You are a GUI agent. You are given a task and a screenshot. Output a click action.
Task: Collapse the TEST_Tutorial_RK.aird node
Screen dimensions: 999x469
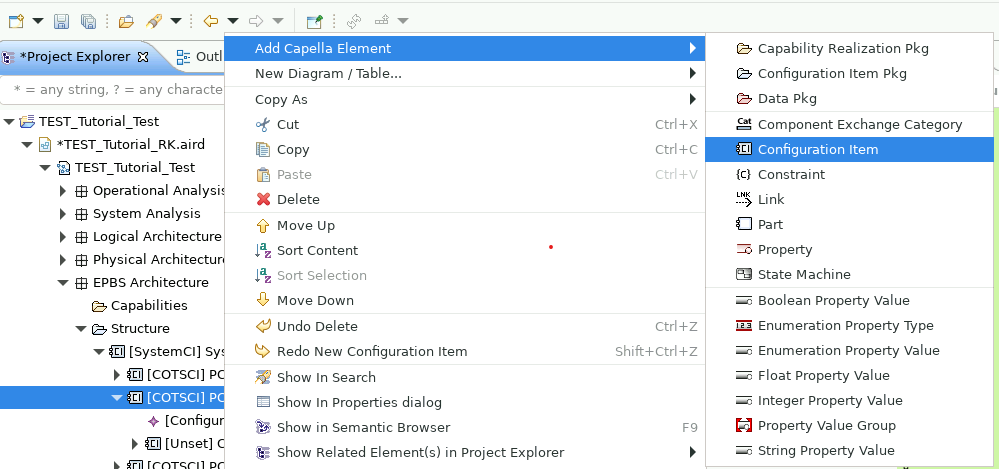point(27,145)
